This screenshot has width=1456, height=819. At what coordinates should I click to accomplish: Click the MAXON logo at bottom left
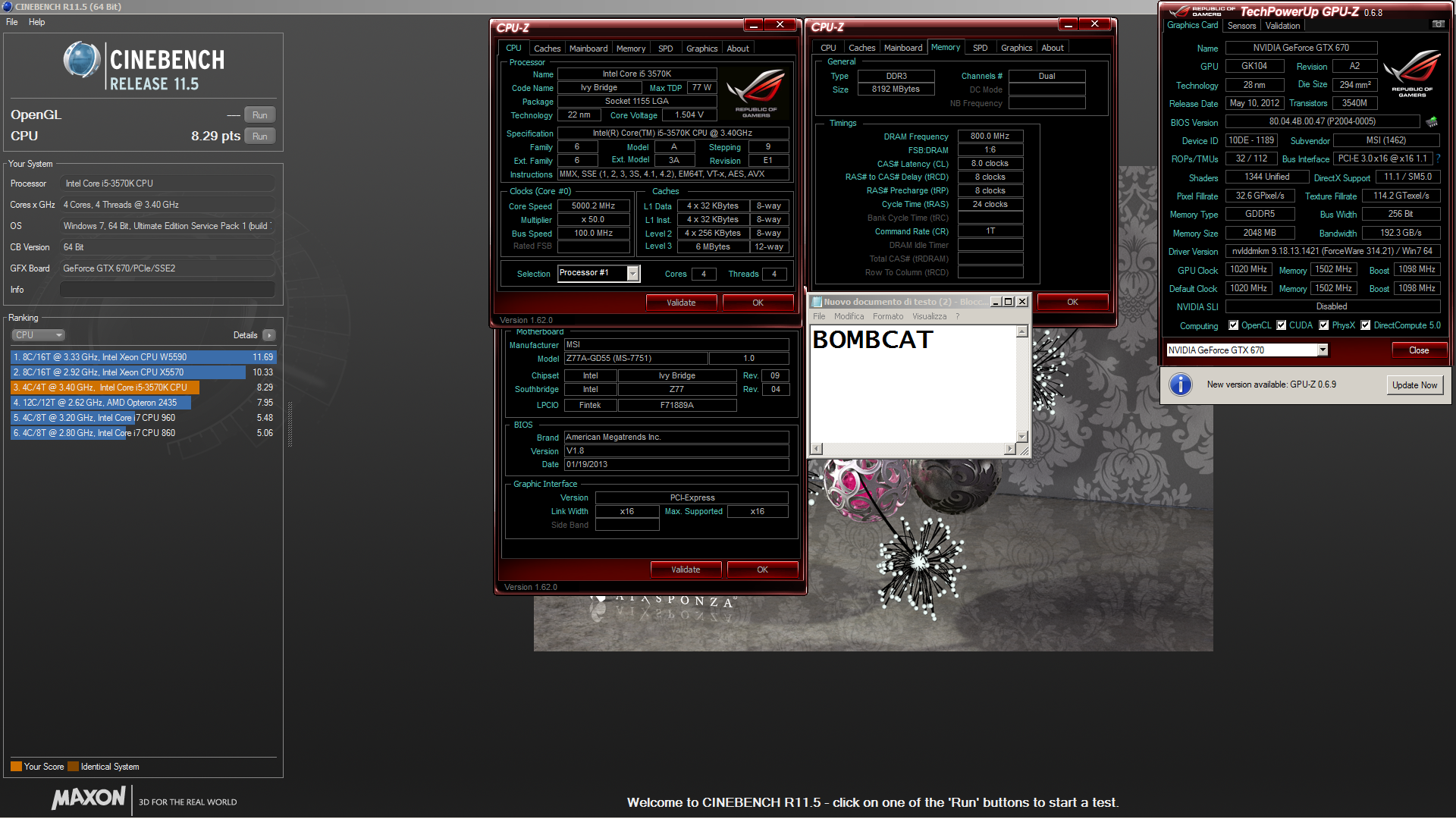89,798
